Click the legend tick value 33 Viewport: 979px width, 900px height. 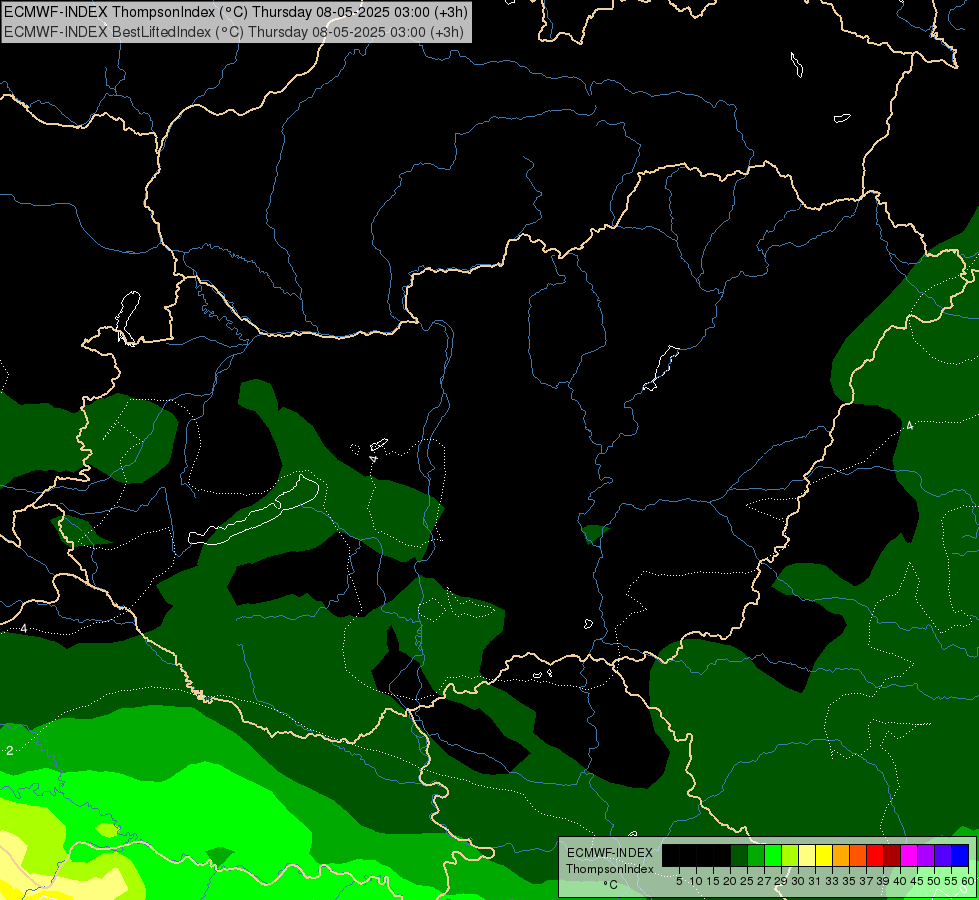coord(832,881)
